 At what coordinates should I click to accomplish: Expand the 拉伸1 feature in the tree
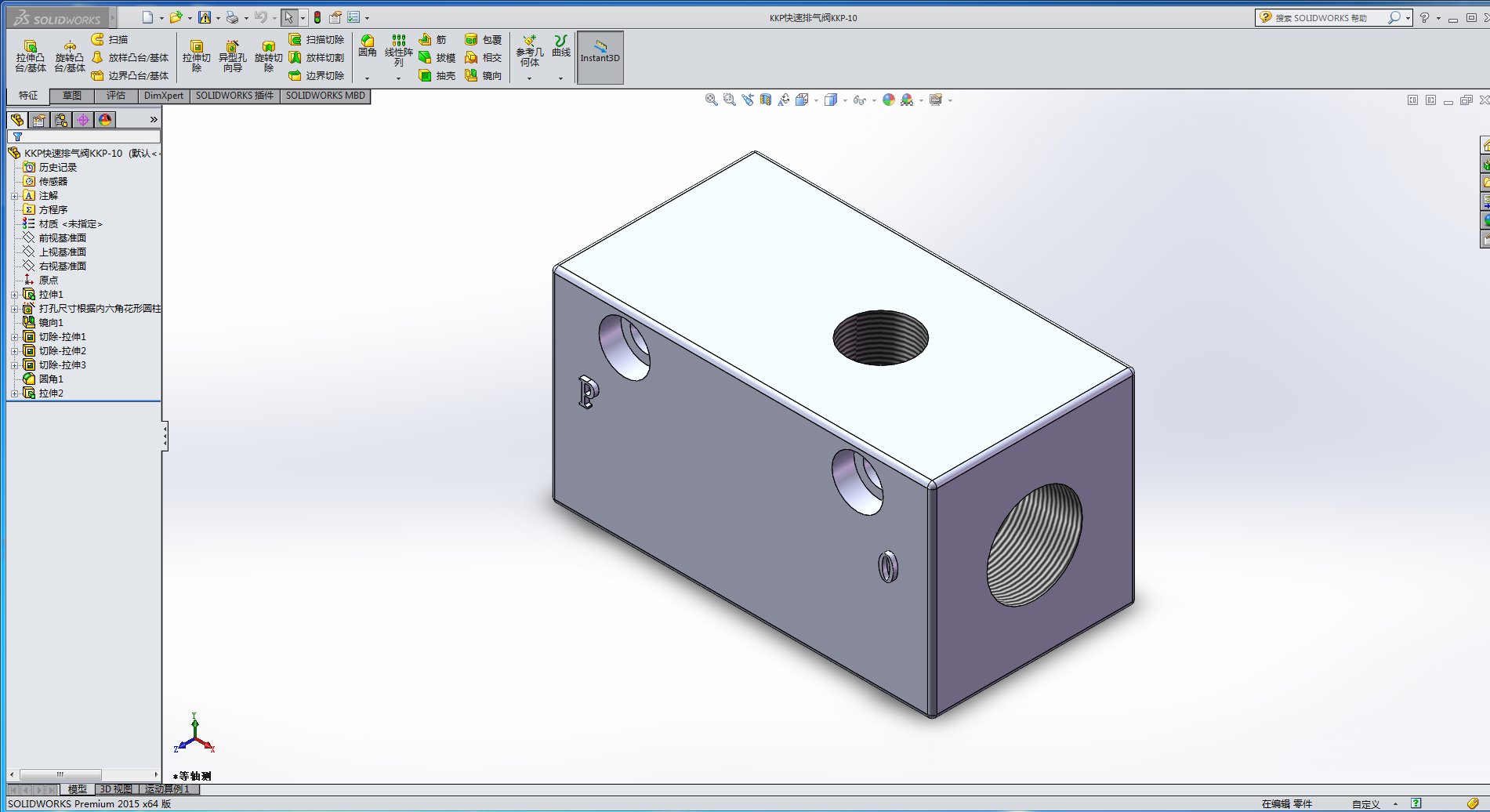14,295
